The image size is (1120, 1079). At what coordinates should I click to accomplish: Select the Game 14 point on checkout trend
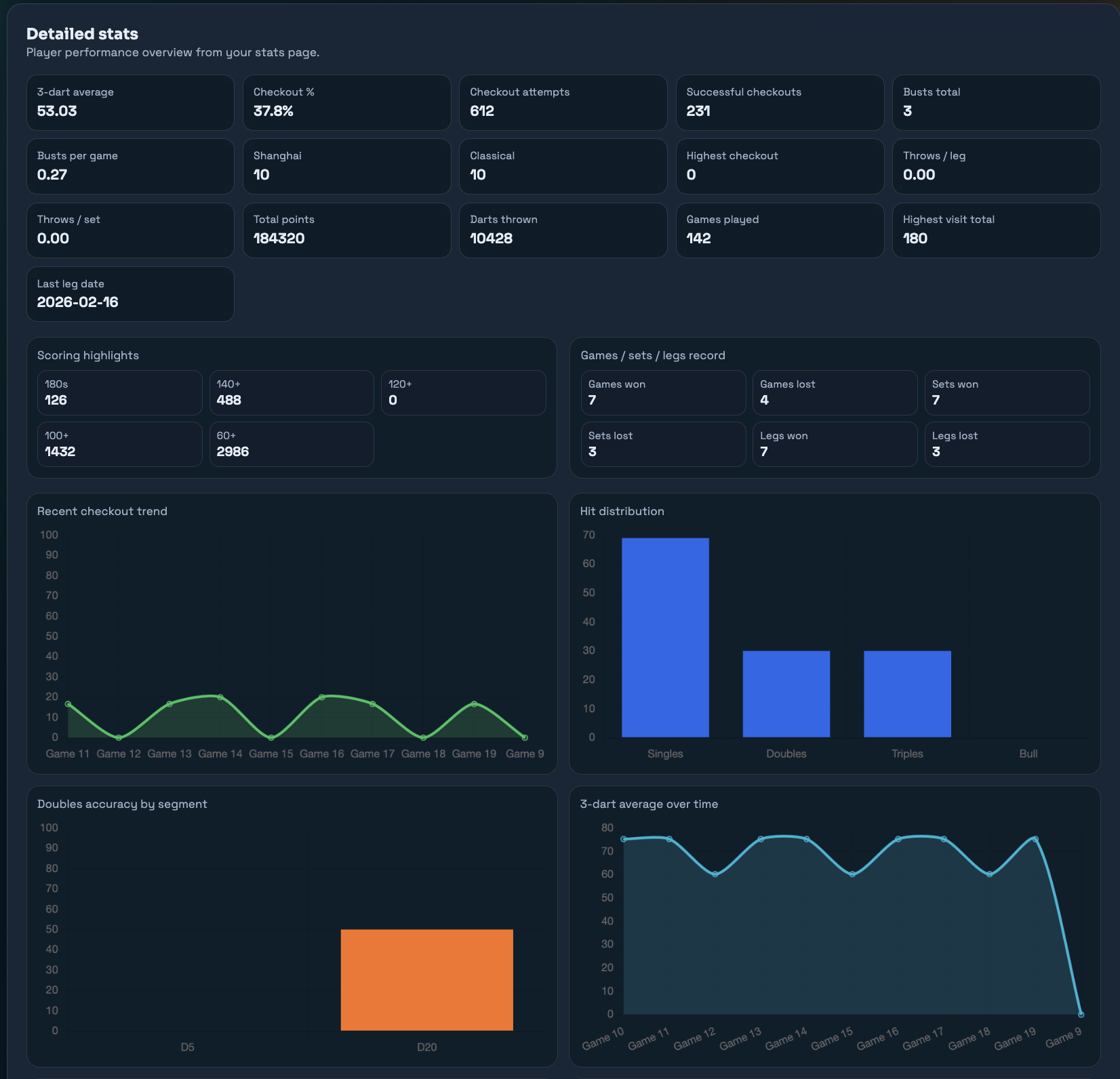coord(220,696)
